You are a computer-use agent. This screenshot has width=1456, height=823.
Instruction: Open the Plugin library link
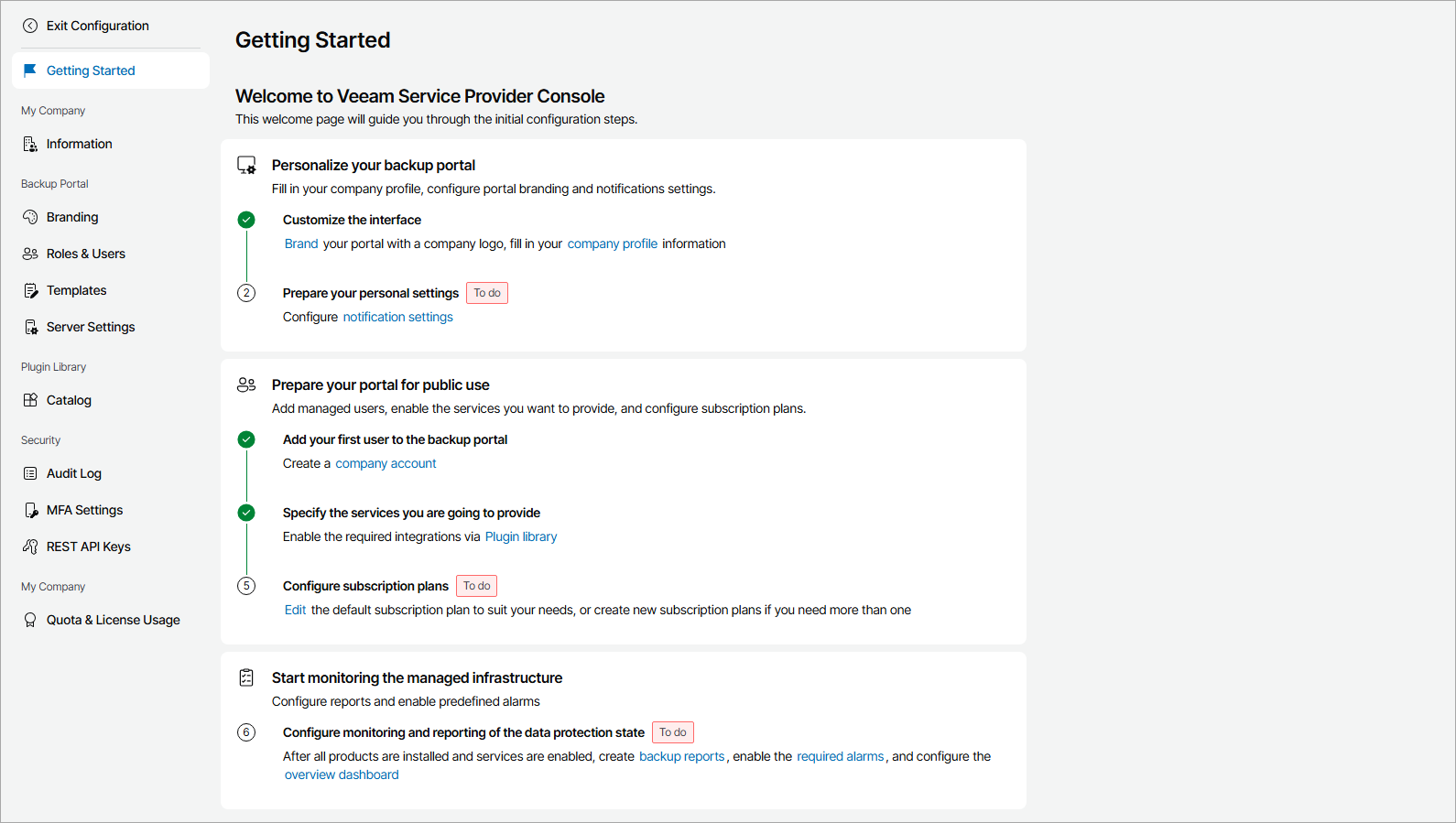pos(520,536)
